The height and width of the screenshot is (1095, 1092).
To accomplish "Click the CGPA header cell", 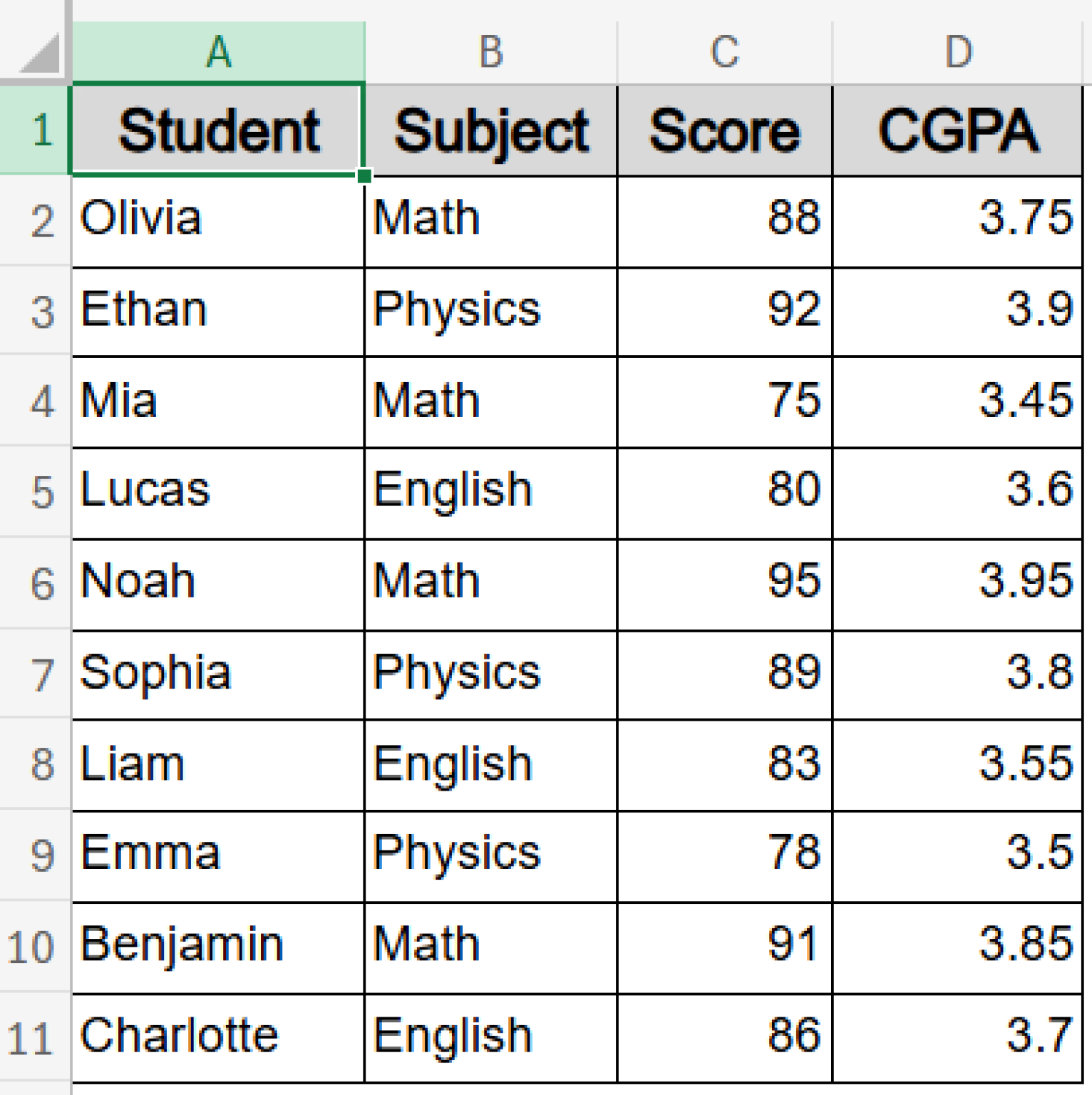I will click(x=958, y=130).
